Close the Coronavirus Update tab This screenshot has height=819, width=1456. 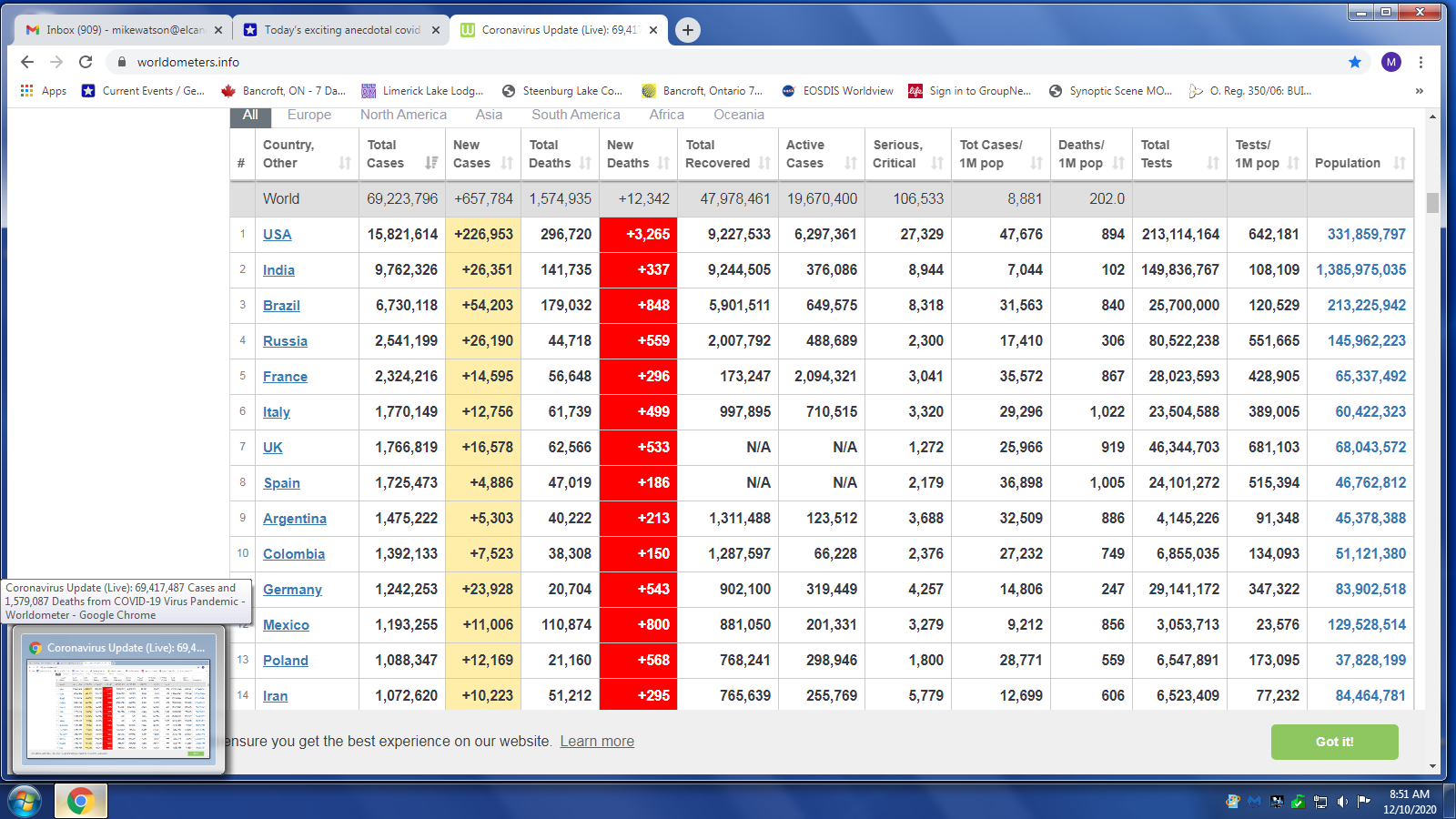(x=653, y=30)
